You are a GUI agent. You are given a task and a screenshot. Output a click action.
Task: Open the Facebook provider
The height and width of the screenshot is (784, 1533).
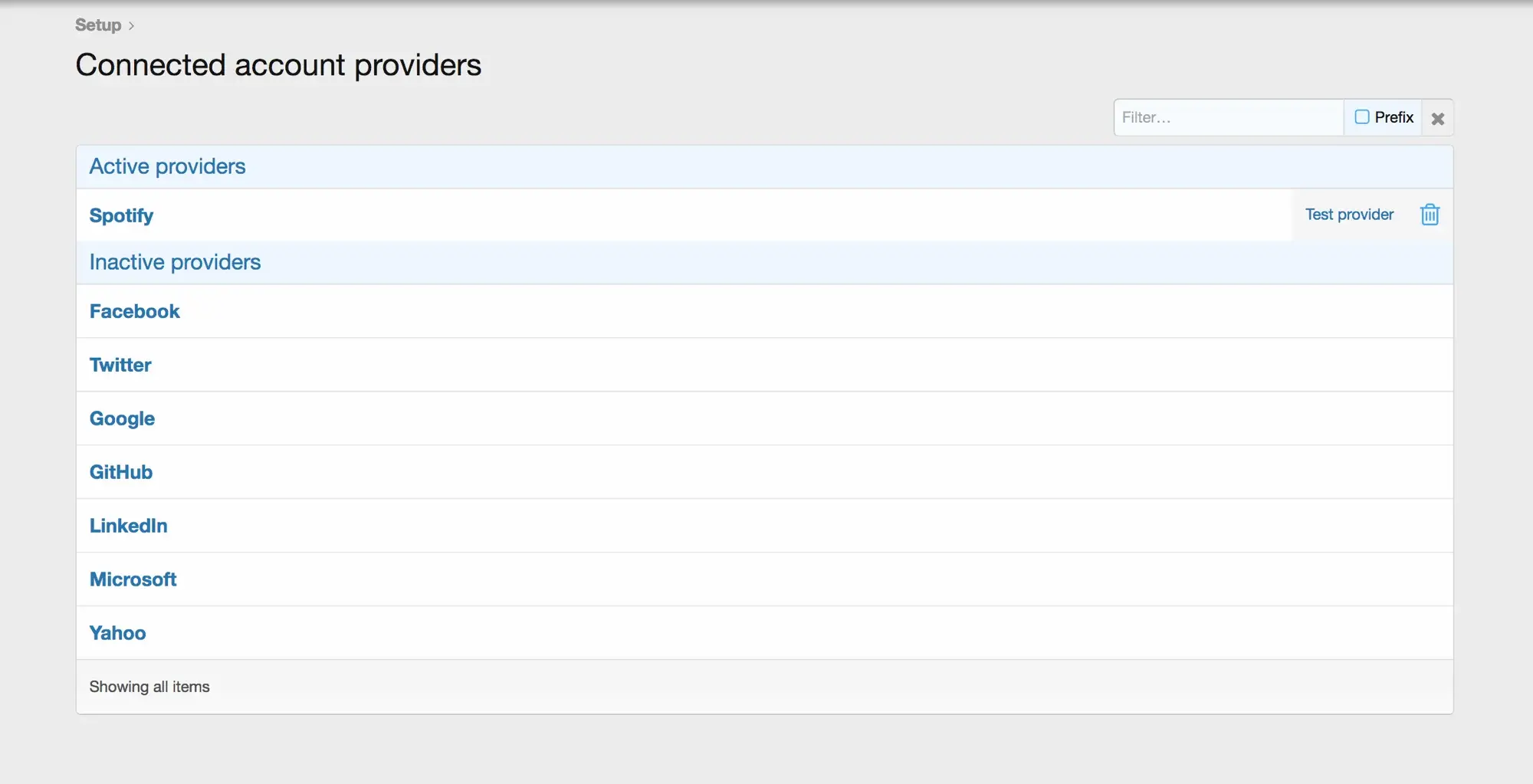135,311
